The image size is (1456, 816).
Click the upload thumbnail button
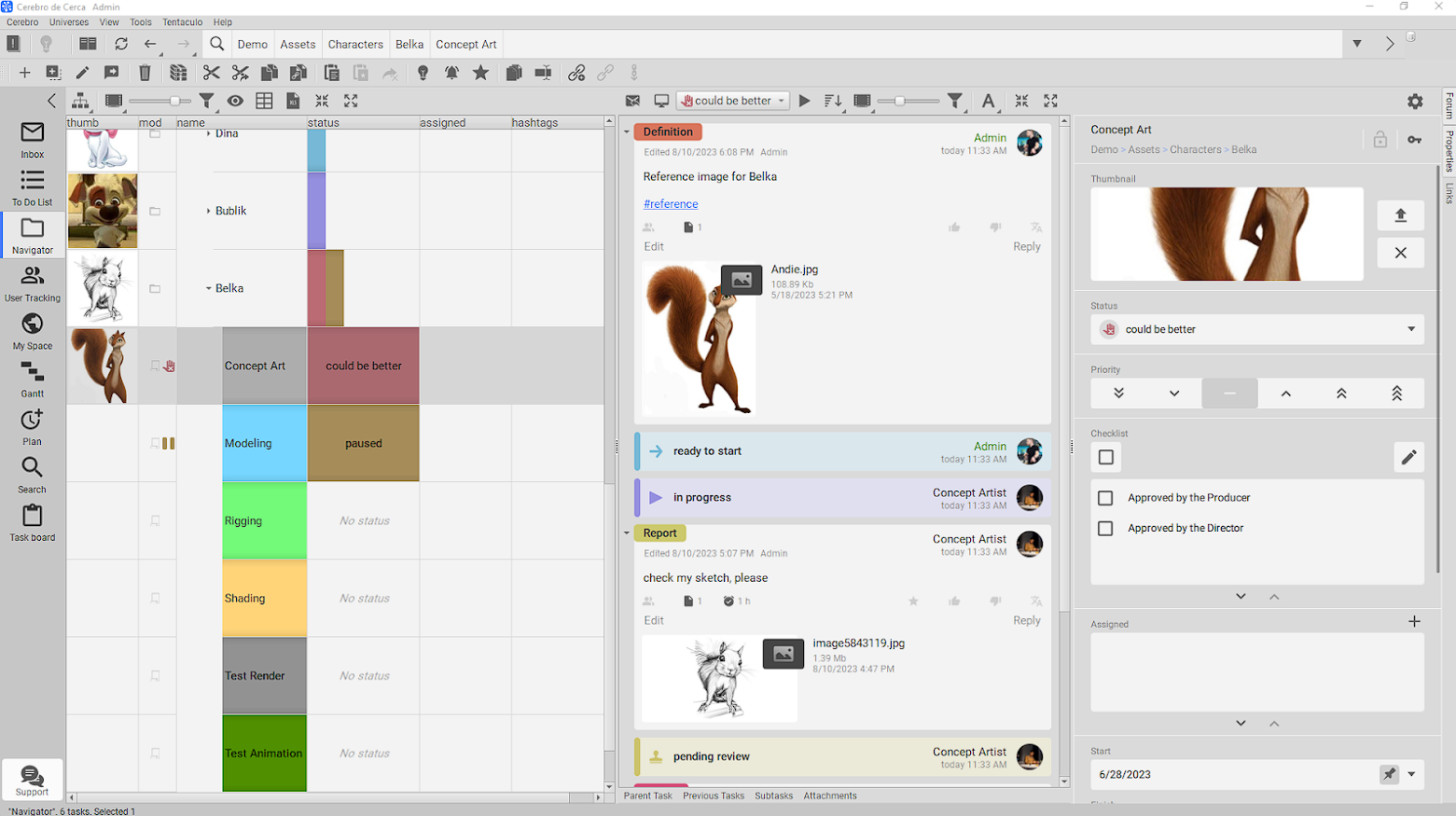pyautogui.click(x=1400, y=215)
